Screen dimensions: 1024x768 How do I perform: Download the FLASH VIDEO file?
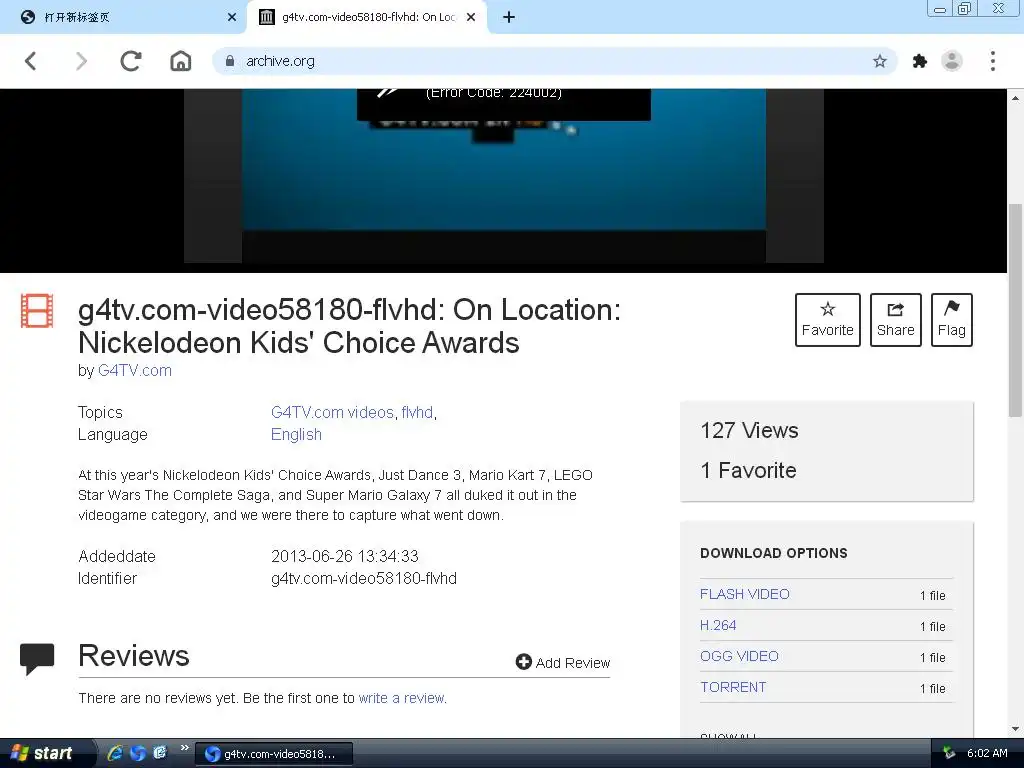click(x=744, y=594)
